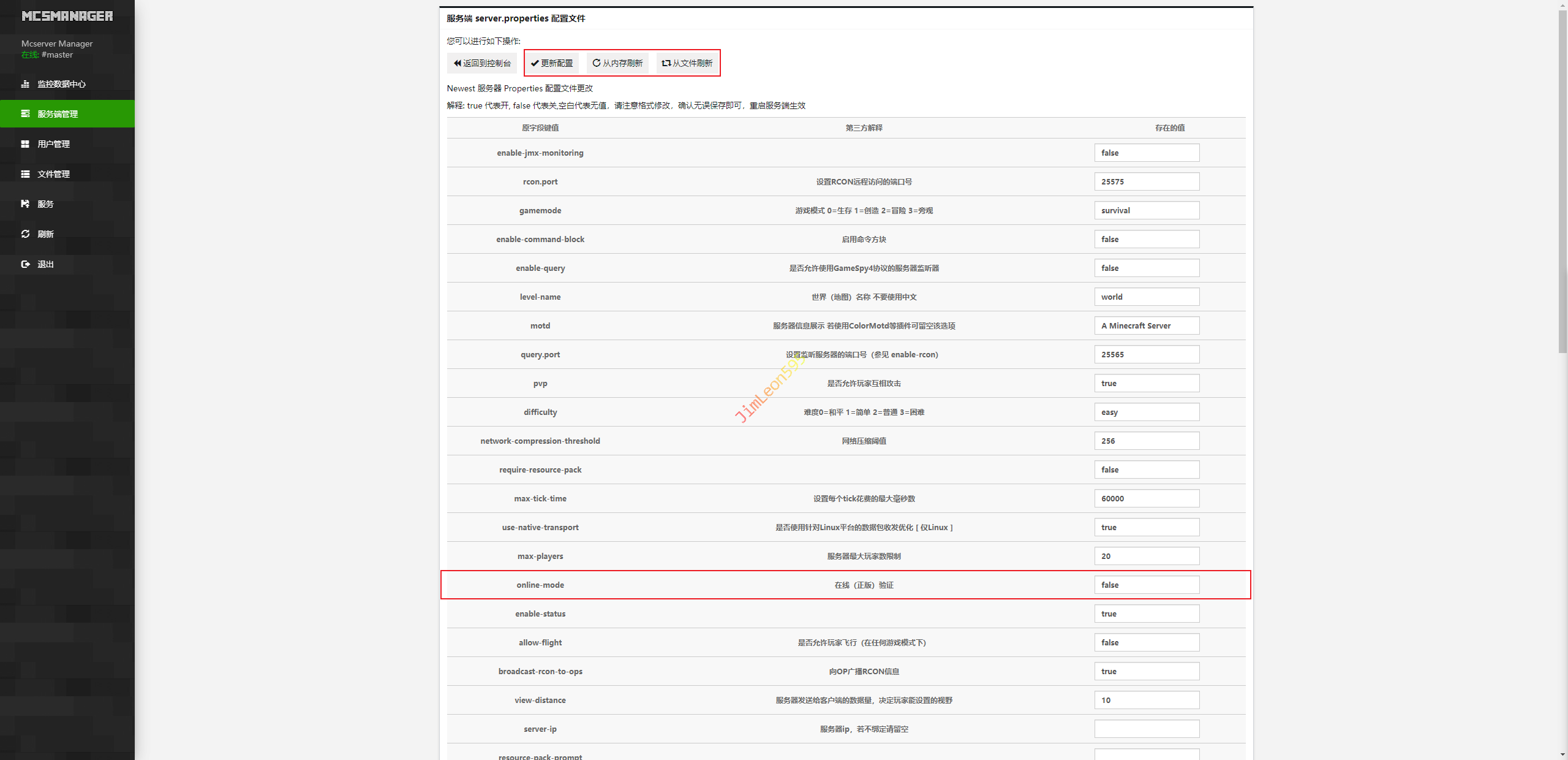
Task: Click the monitoring data center sidebar icon
Action: (x=25, y=84)
